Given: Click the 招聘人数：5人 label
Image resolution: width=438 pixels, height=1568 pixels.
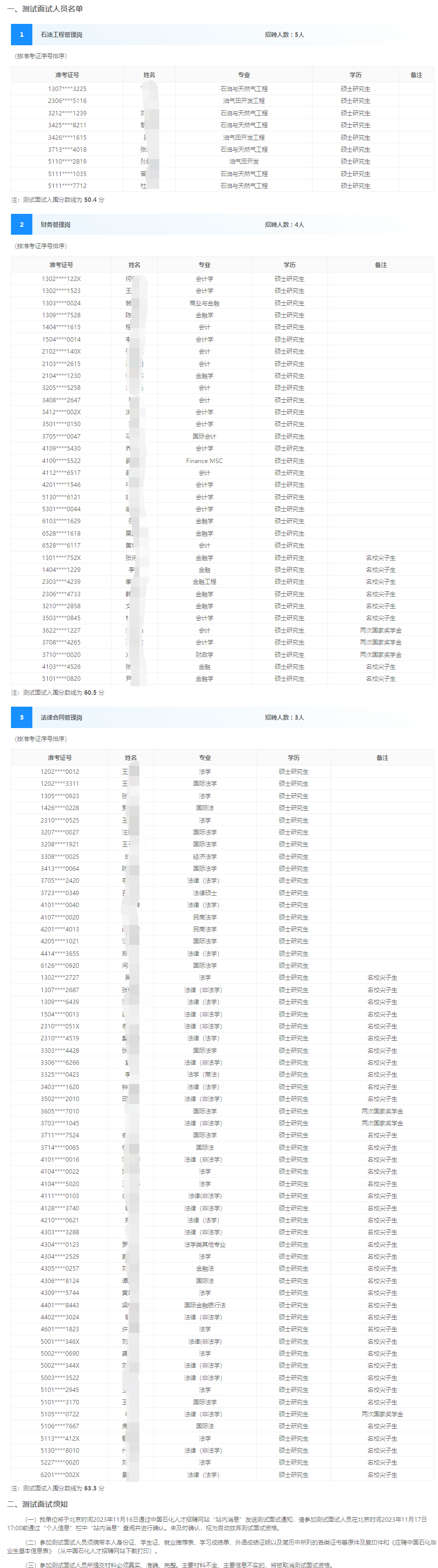Looking at the screenshot, I should pyautogui.click(x=284, y=35).
